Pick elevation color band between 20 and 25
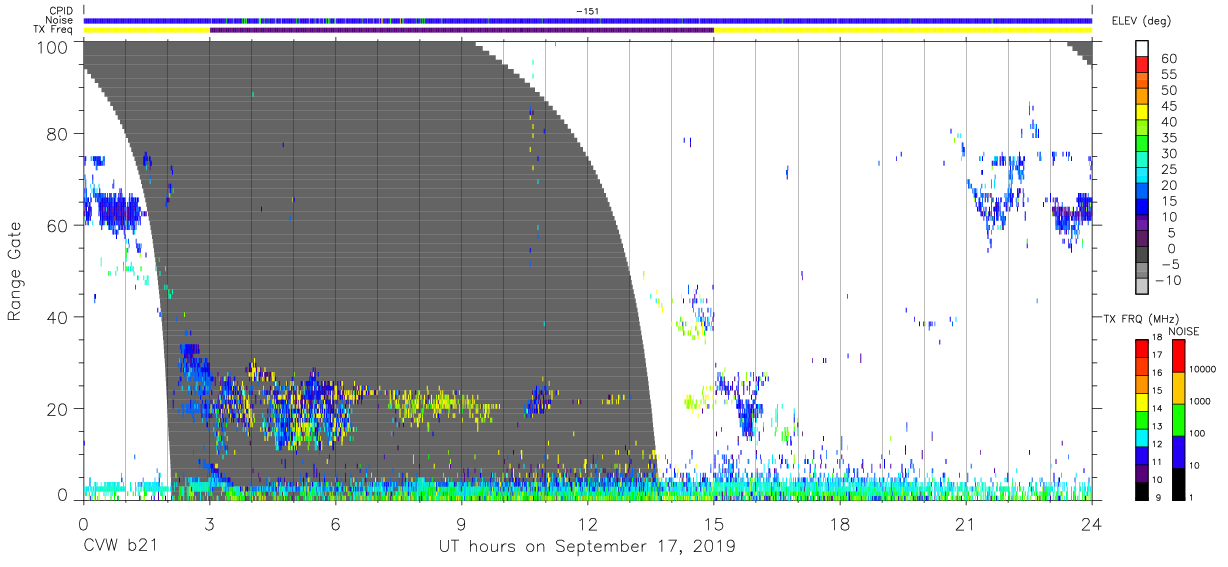Screen dimensions: 1228x567 [1143, 177]
